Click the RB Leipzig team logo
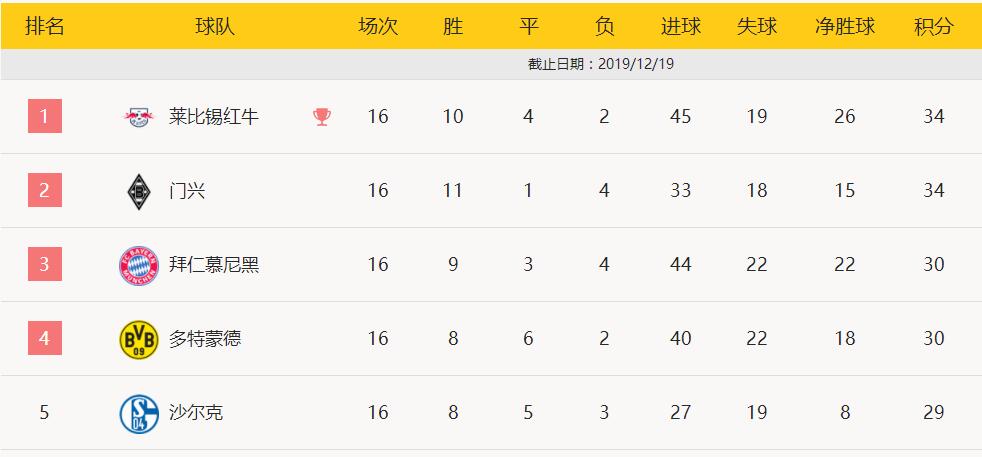 pyautogui.click(x=138, y=116)
